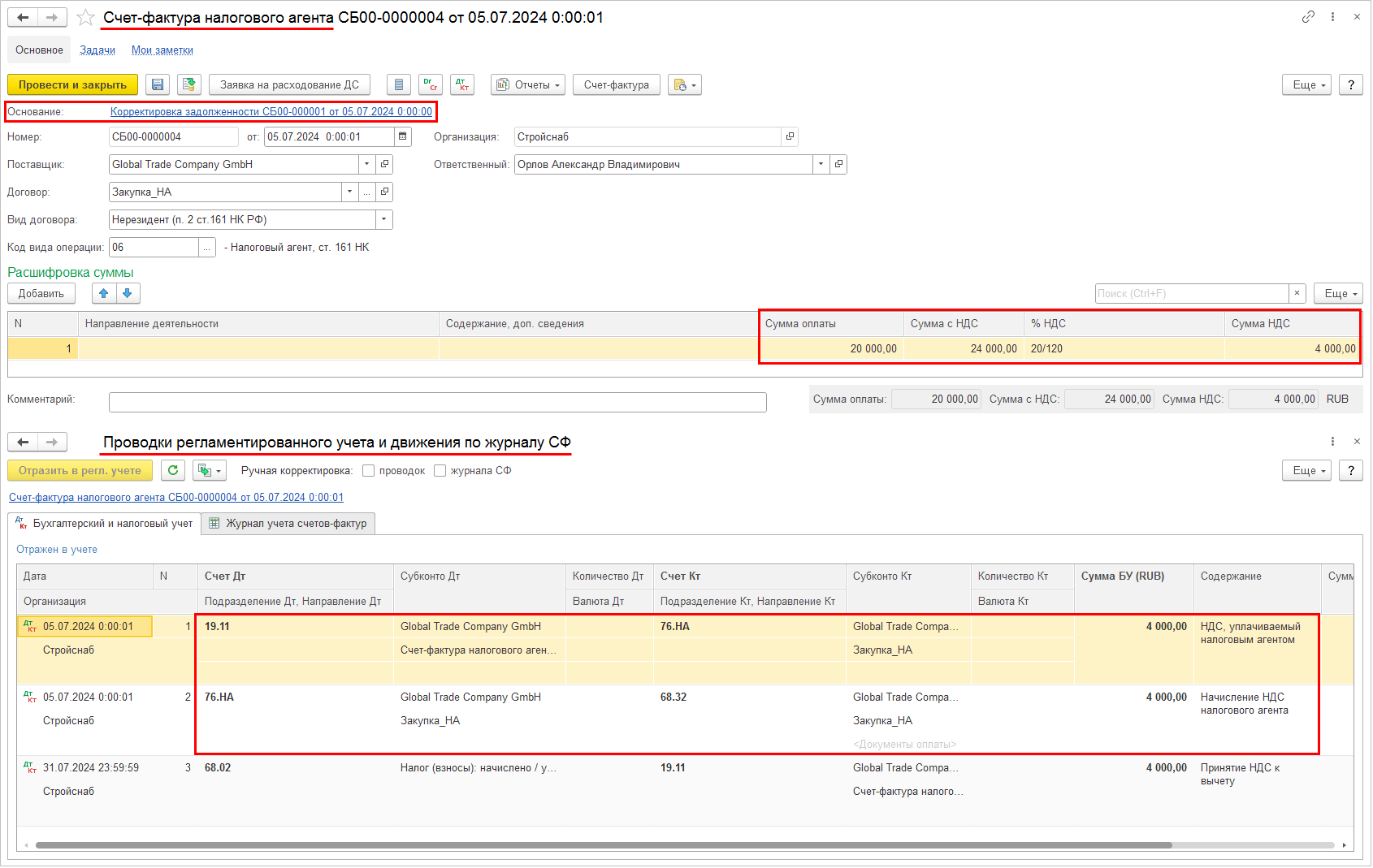The height and width of the screenshot is (868, 1373).
Task: Open the postings register-switch dropdown icon
Action: [209, 470]
